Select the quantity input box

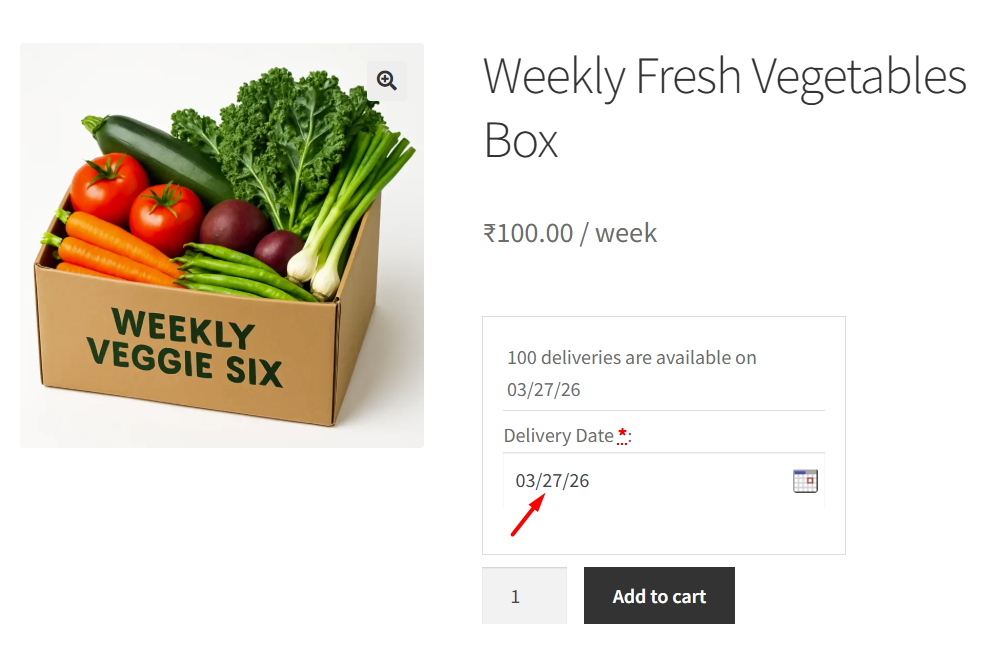click(x=524, y=596)
